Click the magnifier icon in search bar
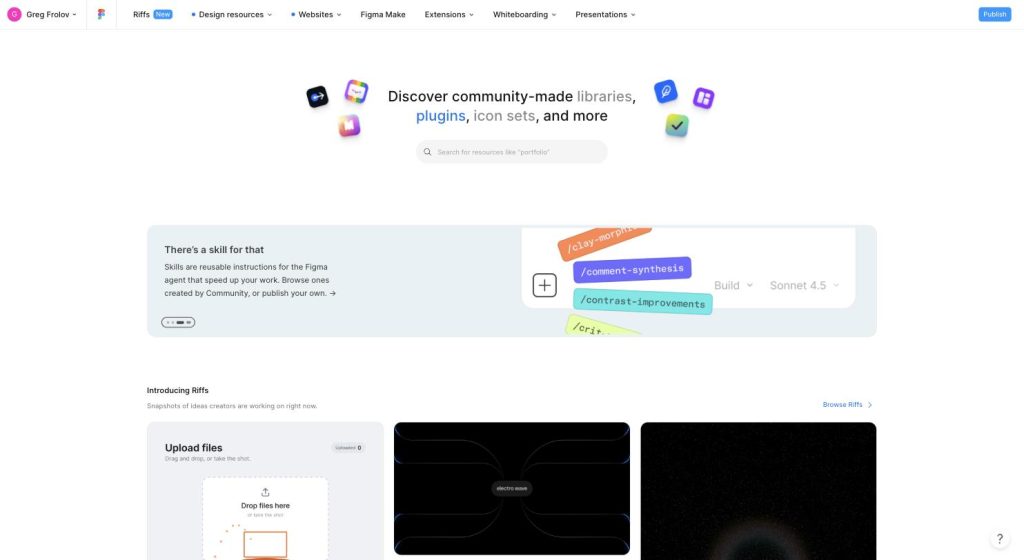The height and width of the screenshot is (560, 1024). point(427,152)
